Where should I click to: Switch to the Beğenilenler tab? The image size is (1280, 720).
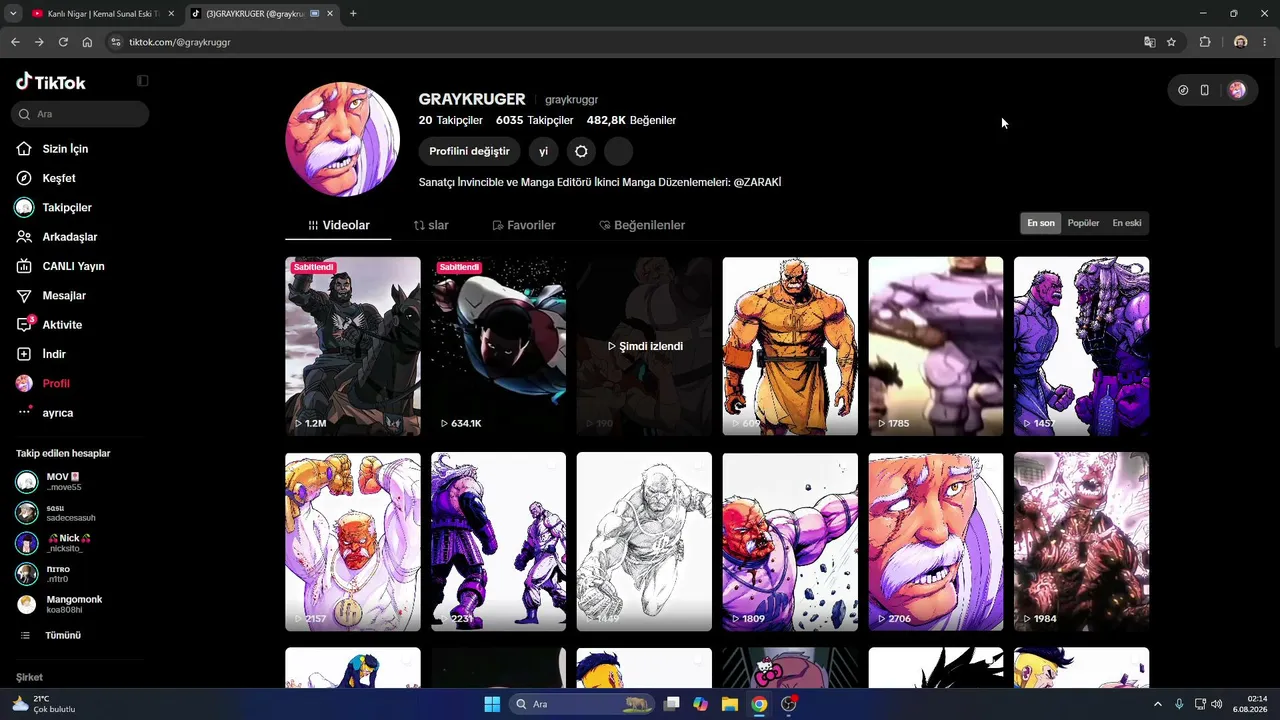(642, 225)
